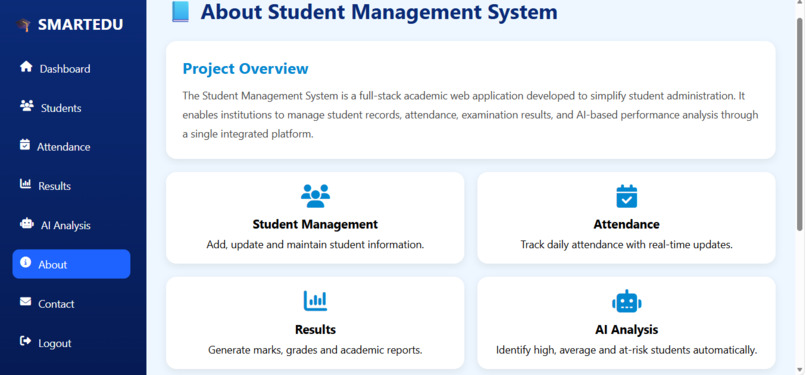Open the Contact page link

[x=71, y=304]
